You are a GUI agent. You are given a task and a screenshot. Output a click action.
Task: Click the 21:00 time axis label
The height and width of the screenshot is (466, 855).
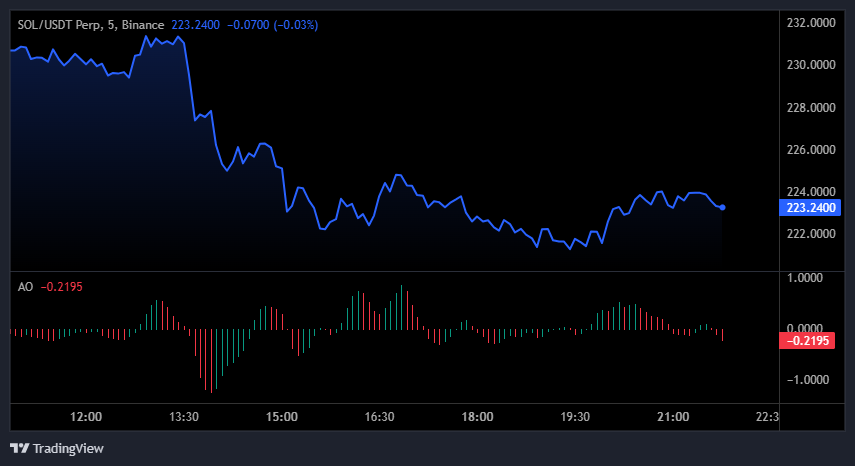672,416
